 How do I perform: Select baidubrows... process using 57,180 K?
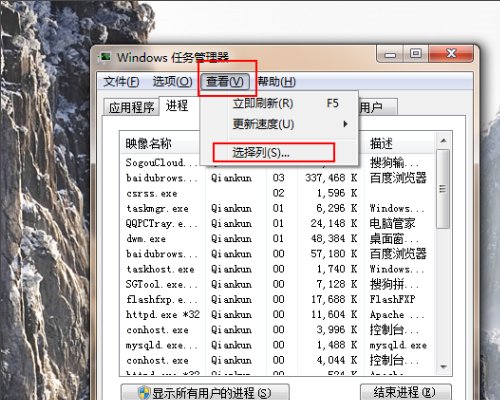(x=277, y=254)
